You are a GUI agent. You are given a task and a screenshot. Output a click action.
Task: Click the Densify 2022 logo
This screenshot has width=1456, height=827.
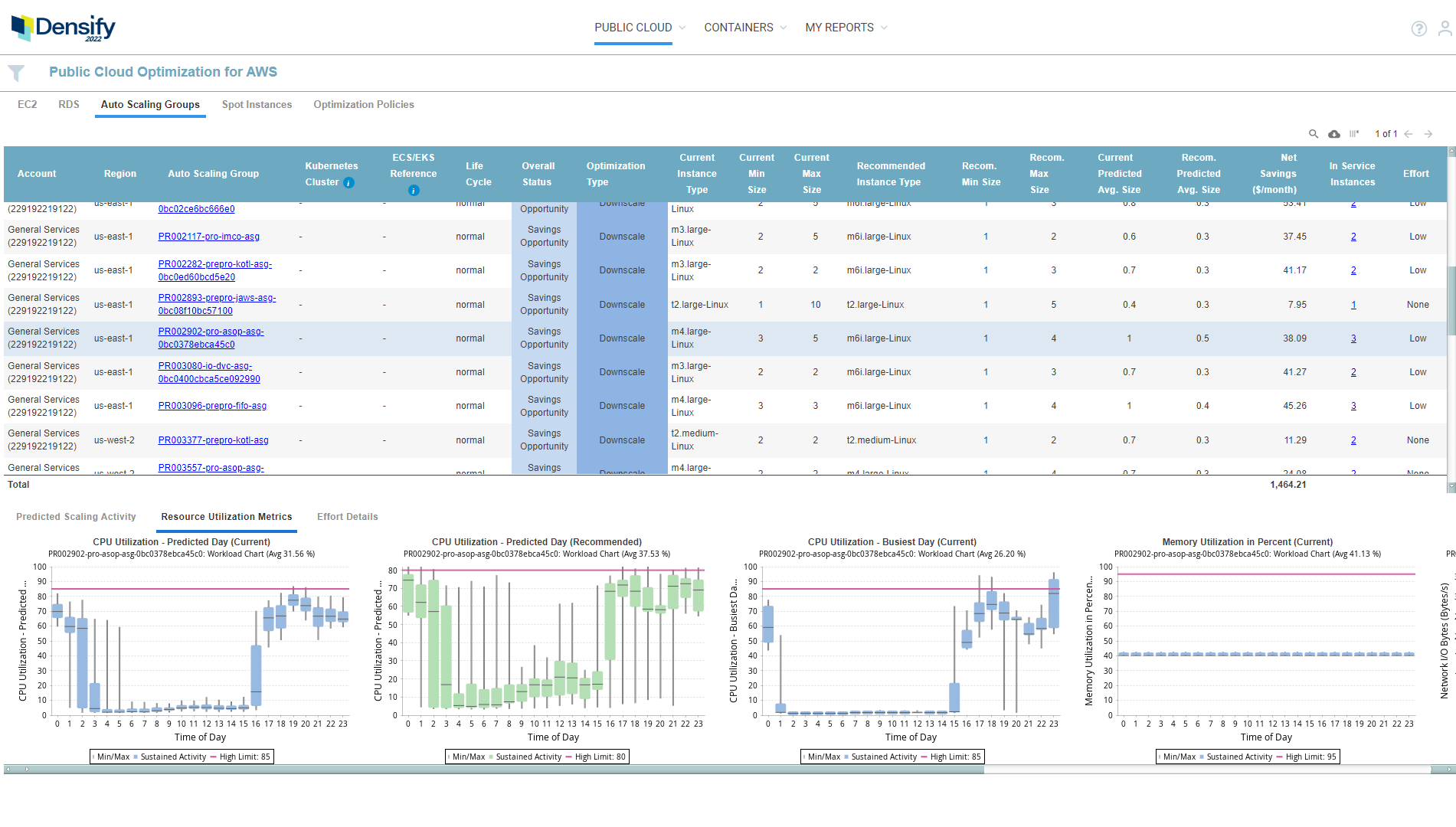61,27
